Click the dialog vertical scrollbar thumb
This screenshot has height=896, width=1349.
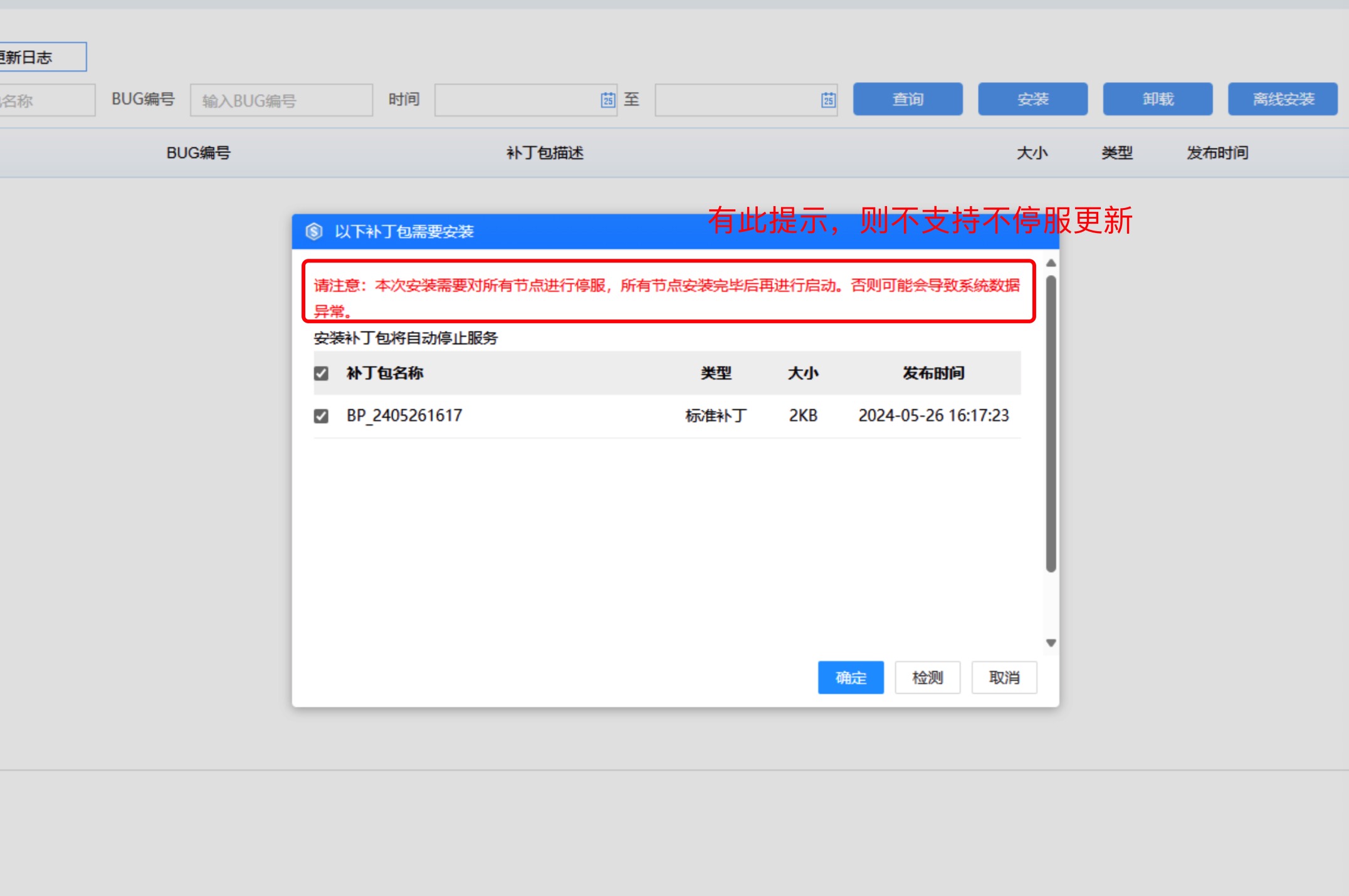(1051, 423)
